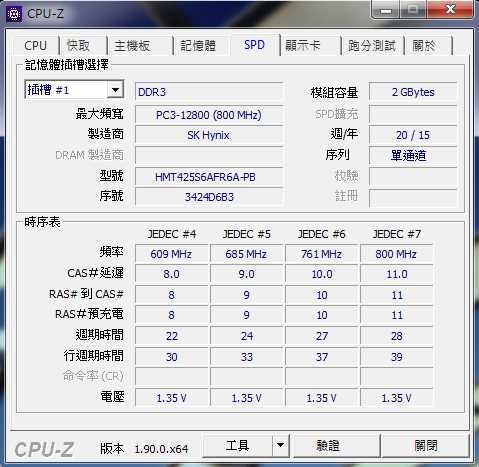This screenshot has width=479, height=467.
Task: Click the JEDEC #4 column header
Action: click(172, 234)
